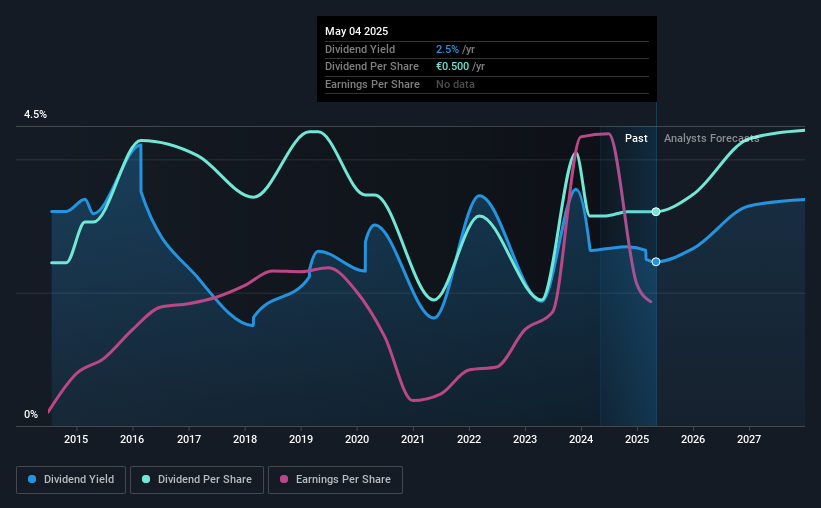Click the 'May 04 2025' tooltip date
This screenshot has width=821, height=508.
(x=357, y=31)
